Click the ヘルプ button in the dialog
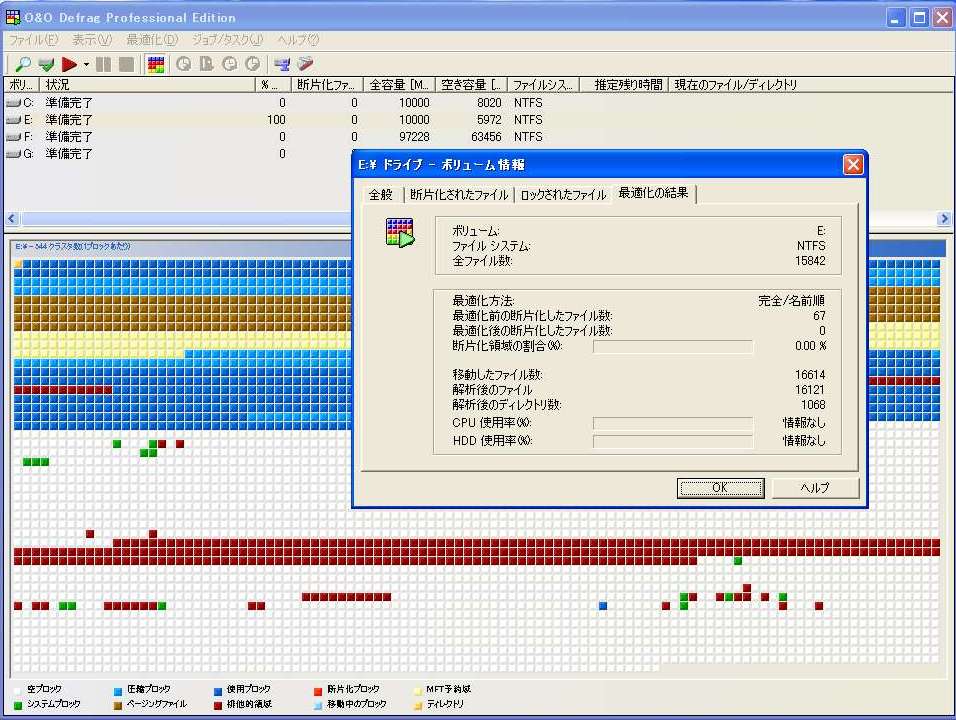Screen dimensions: 956x720 815,488
